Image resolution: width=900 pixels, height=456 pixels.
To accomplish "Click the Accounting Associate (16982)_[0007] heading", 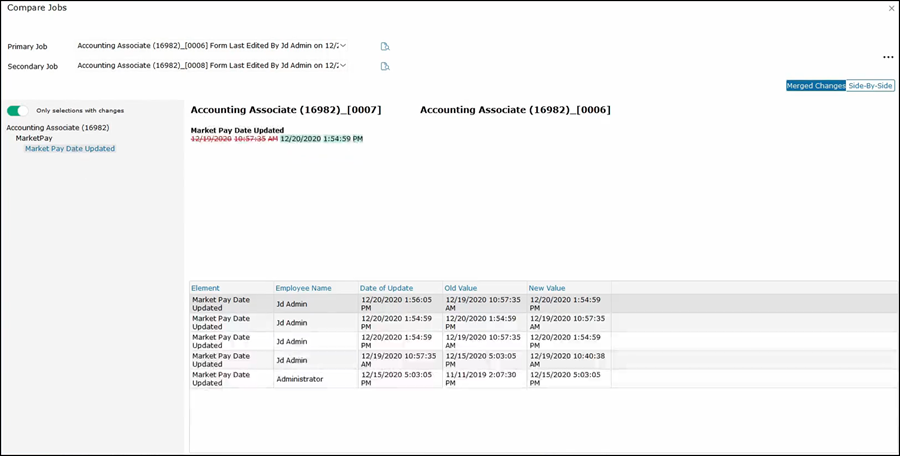I will click(x=286, y=110).
